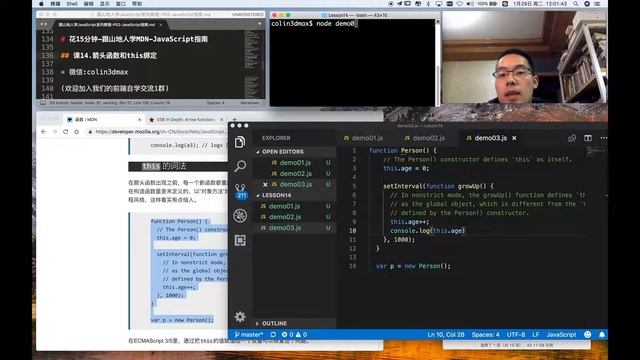Open the Debug icon in VS Code activity bar
This screenshot has width=640, height=360.
tap(240, 216)
